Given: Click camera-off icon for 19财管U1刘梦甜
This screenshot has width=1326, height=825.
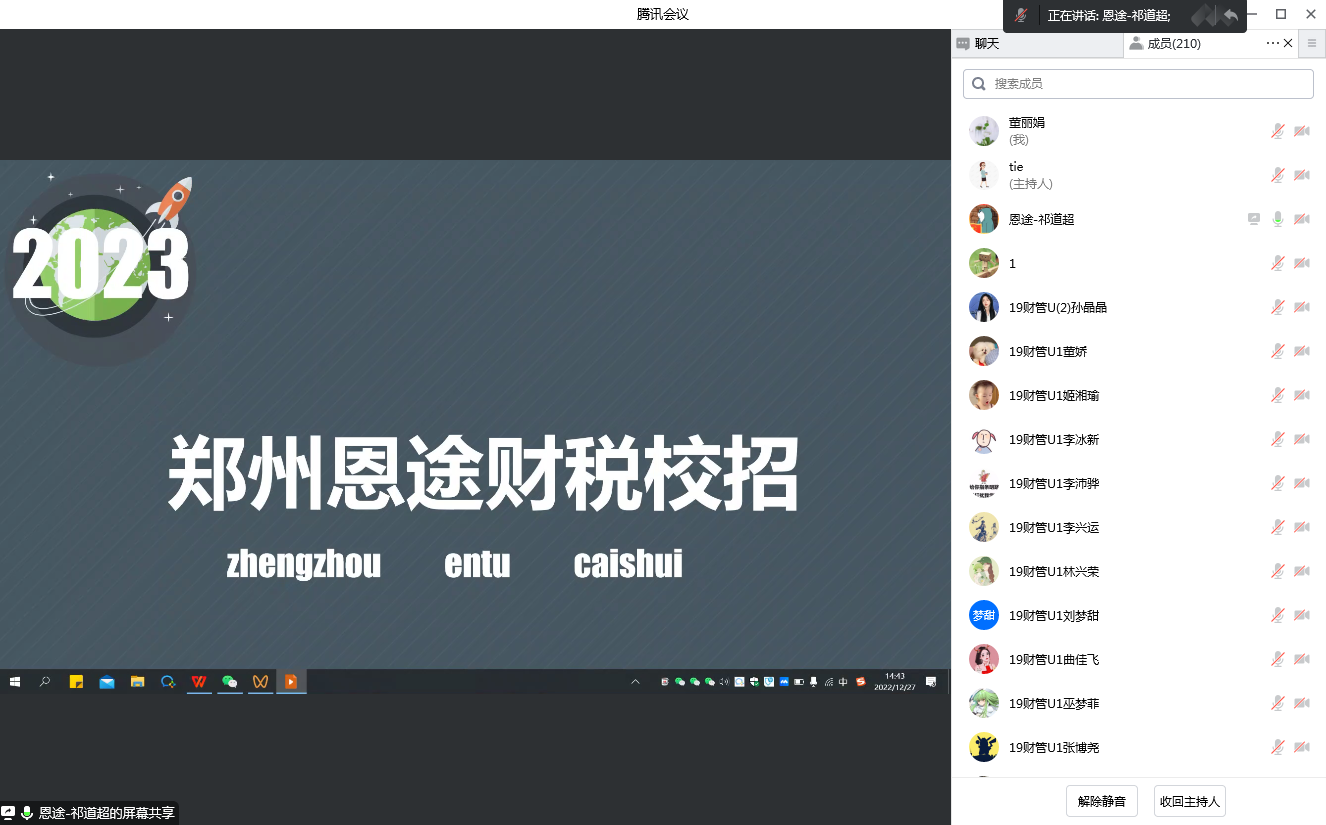Looking at the screenshot, I should click(1302, 615).
